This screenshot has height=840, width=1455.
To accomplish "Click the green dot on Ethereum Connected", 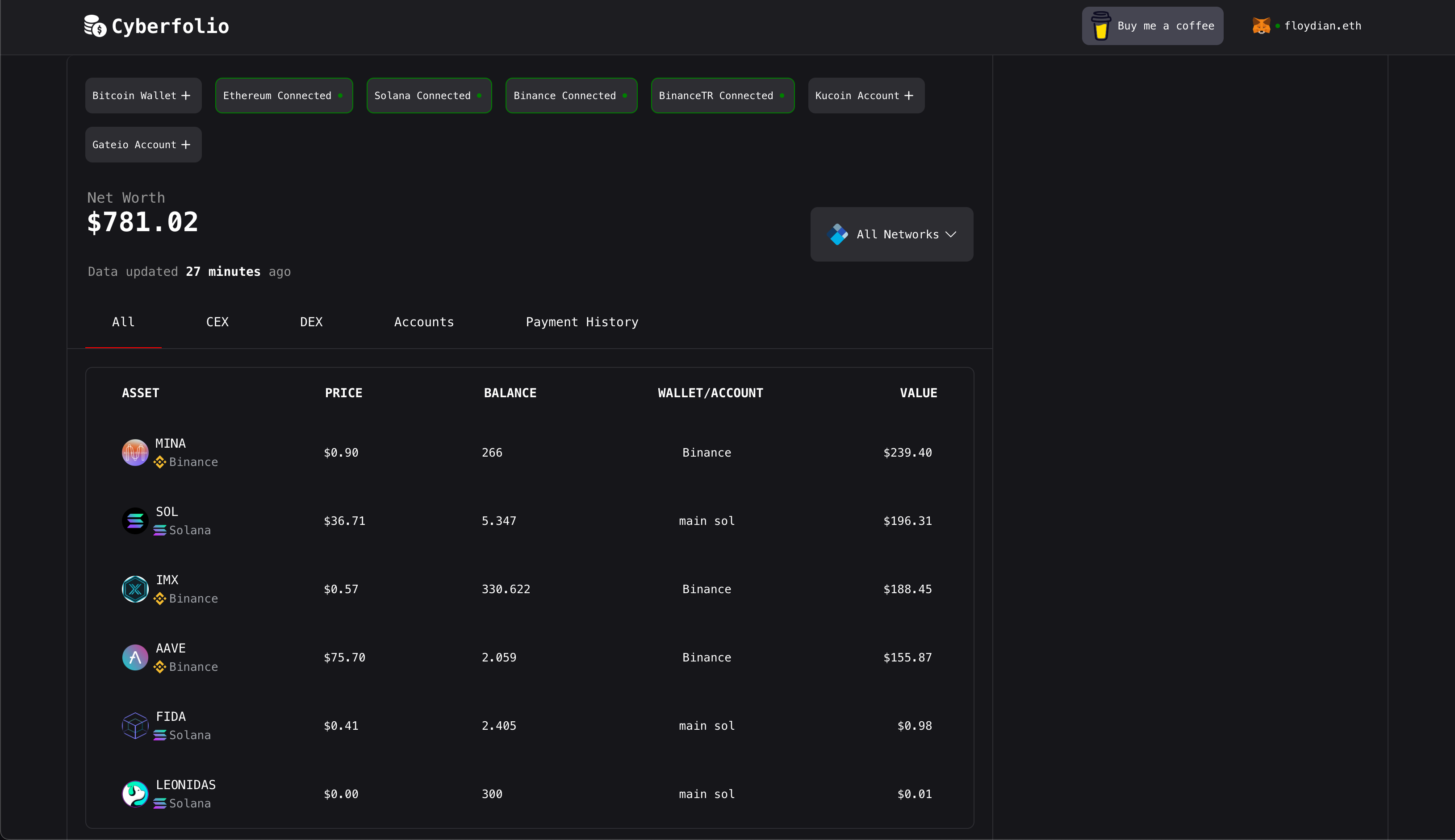I will tap(340, 96).
